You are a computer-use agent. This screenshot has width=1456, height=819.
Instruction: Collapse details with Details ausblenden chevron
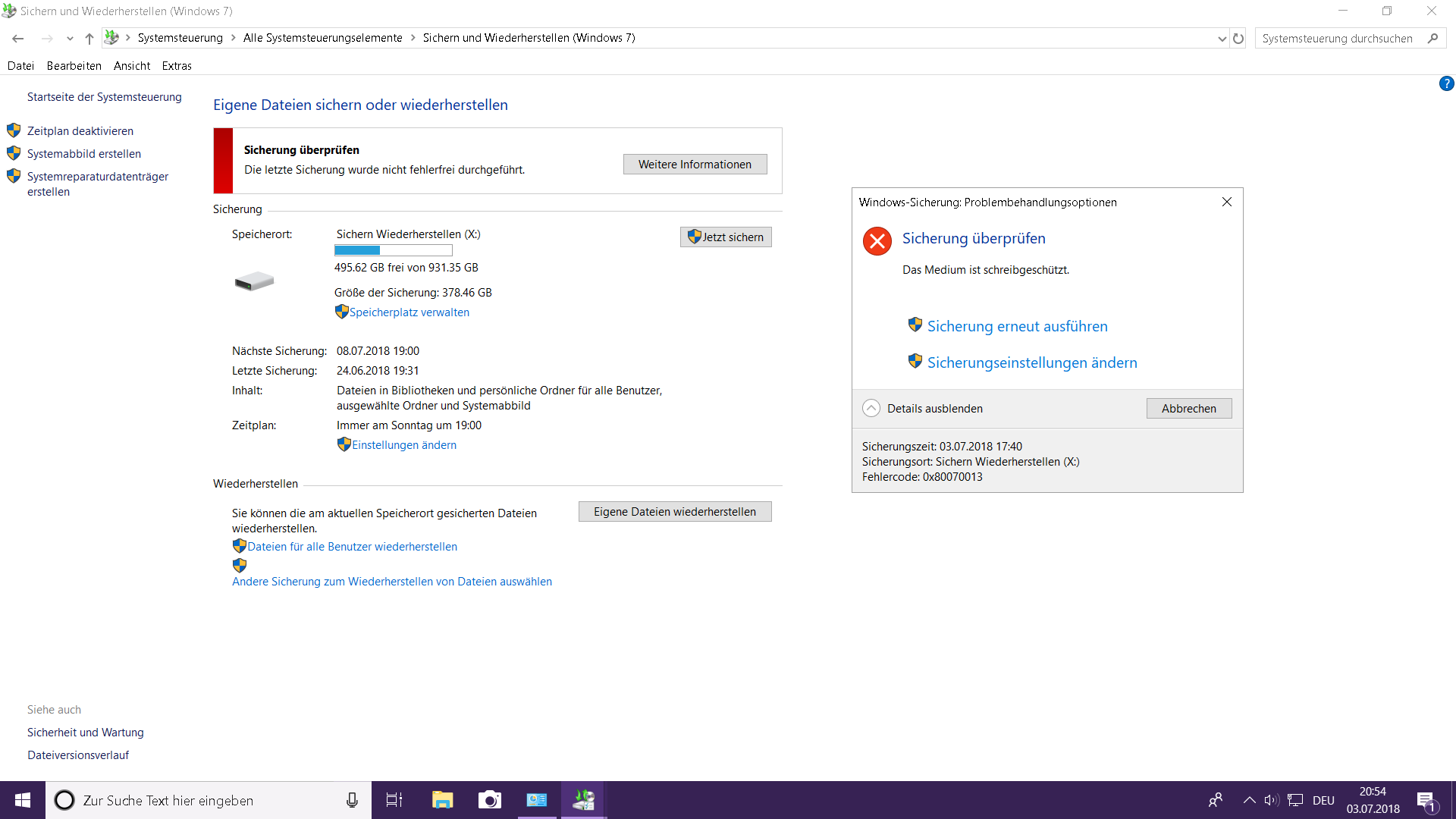click(871, 408)
